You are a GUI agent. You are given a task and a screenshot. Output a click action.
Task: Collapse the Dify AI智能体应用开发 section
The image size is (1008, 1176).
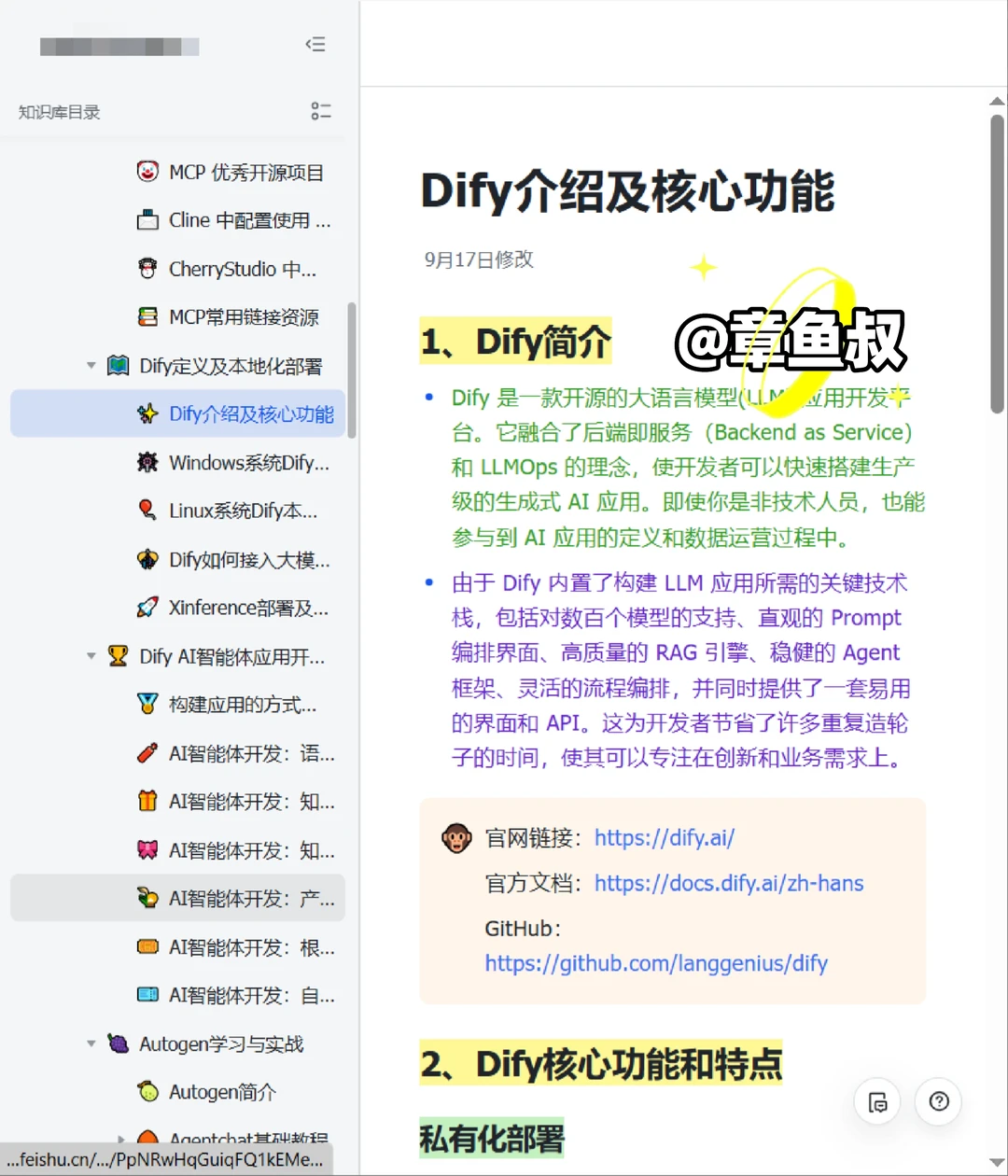[91, 656]
